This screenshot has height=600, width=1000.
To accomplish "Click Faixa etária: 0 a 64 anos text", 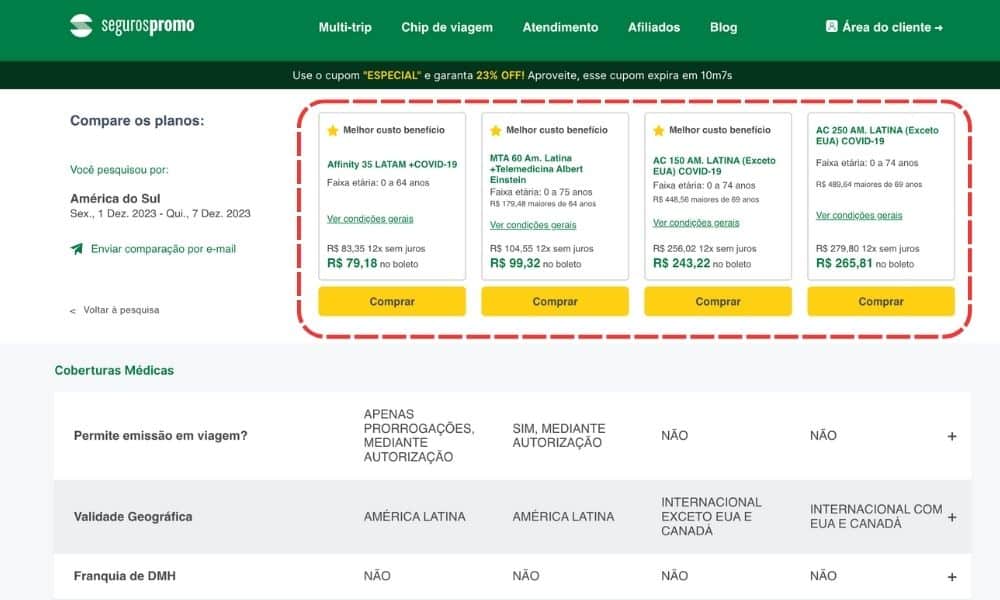I will (x=378, y=182).
